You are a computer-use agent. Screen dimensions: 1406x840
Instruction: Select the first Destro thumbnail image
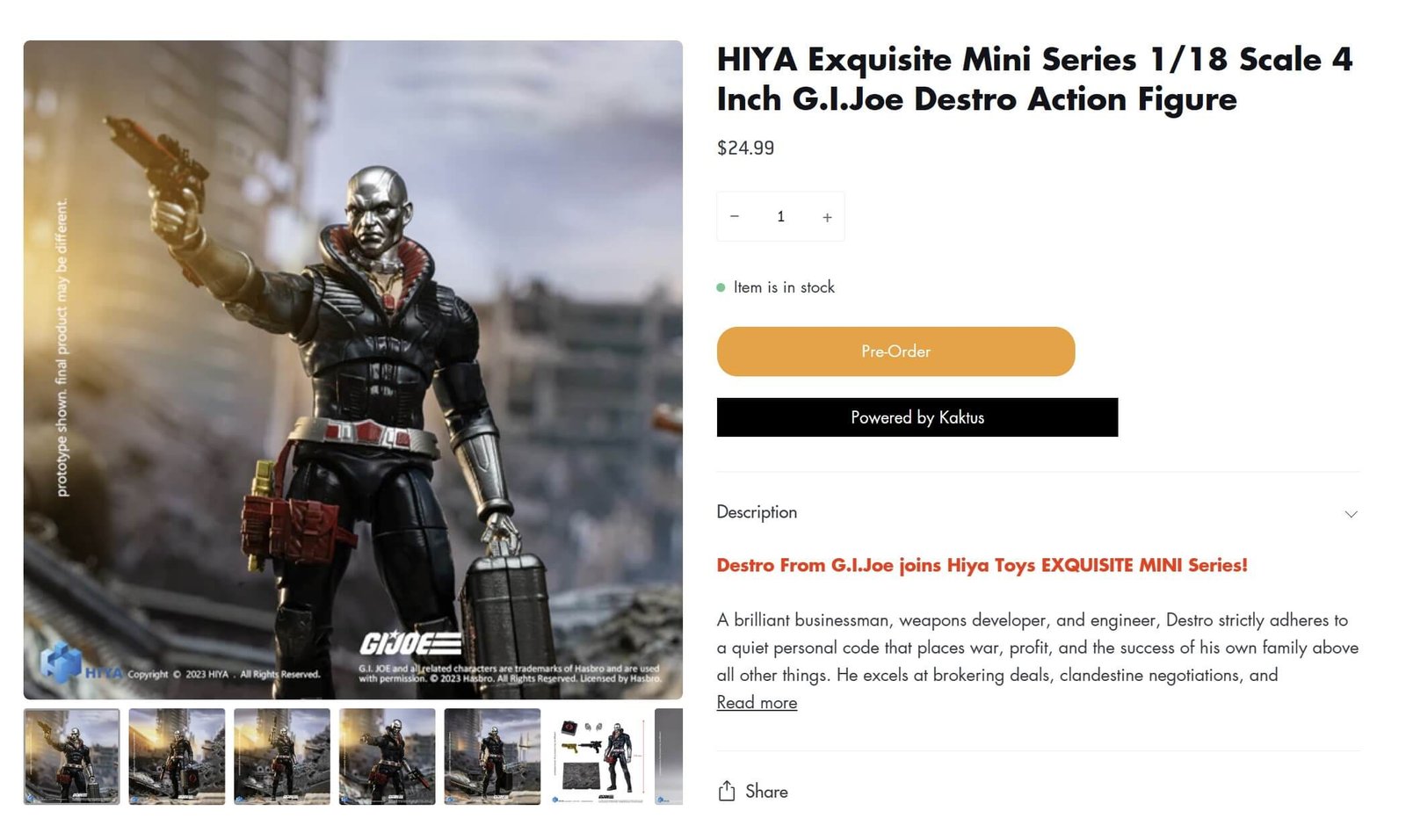pyautogui.click(x=71, y=757)
